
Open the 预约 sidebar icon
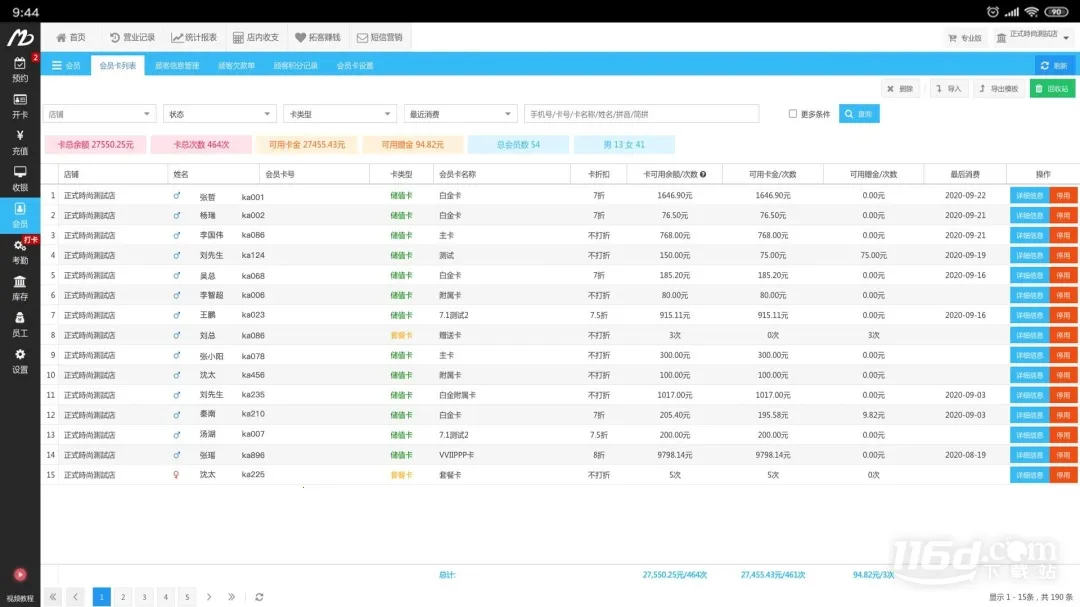pos(20,68)
